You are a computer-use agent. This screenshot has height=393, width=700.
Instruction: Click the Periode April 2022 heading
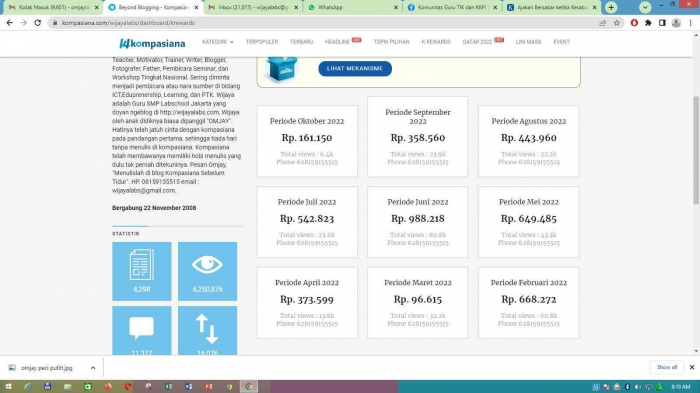(307, 283)
